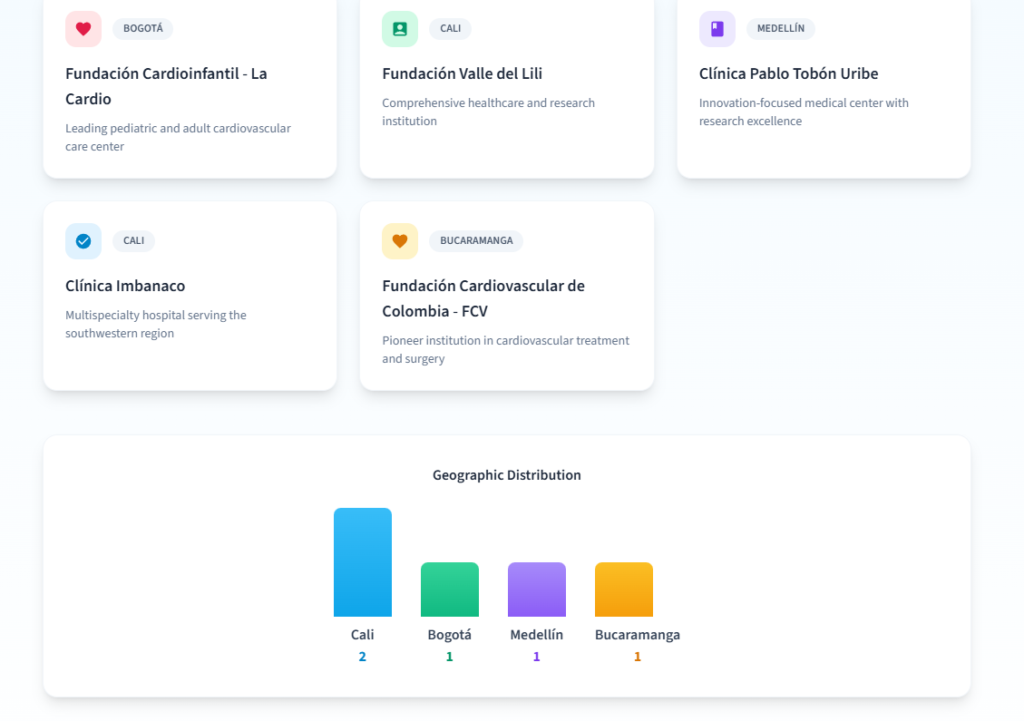Image resolution: width=1024 pixels, height=721 pixels.
Task: Click the orange Bucaramanga bar in the chart
Action: click(623, 589)
